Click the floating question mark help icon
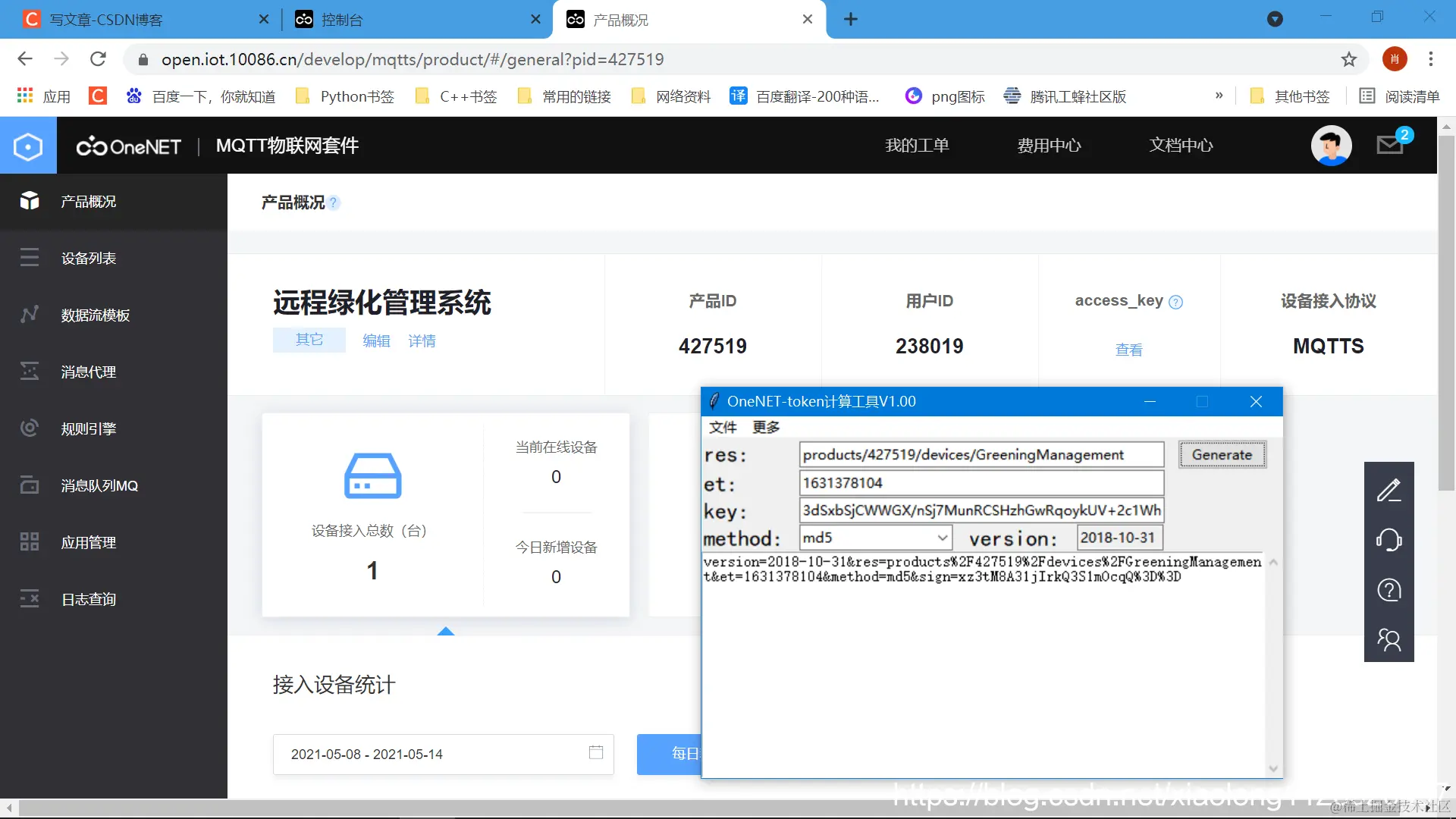The height and width of the screenshot is (819, 1456). pos(1389,590)
